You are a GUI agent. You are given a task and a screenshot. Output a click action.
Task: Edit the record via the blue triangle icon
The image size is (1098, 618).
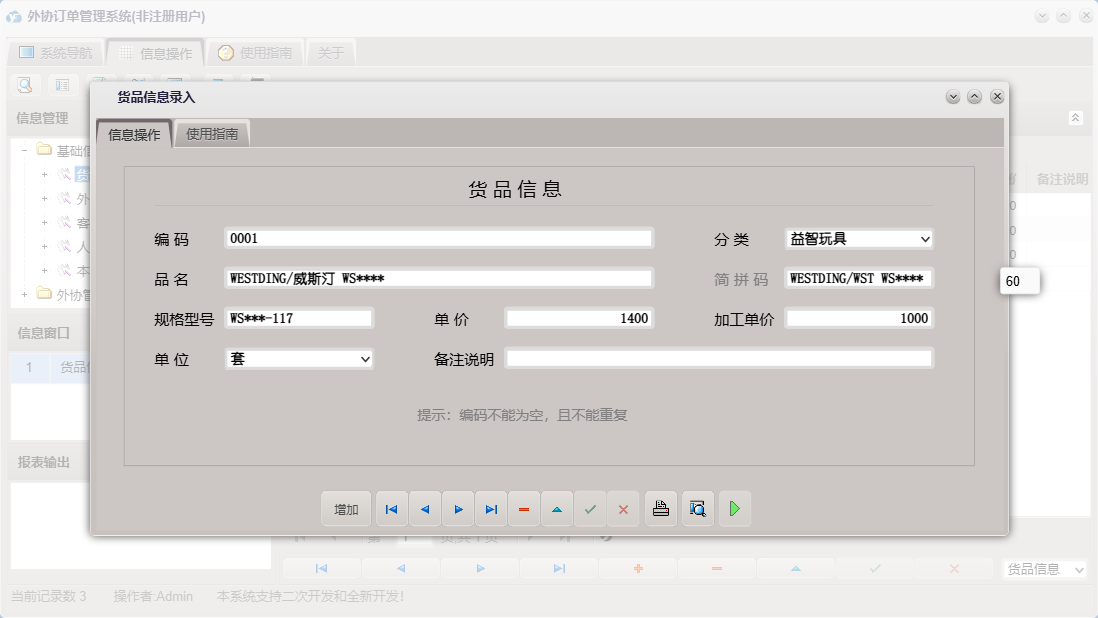tap(557, 509)
